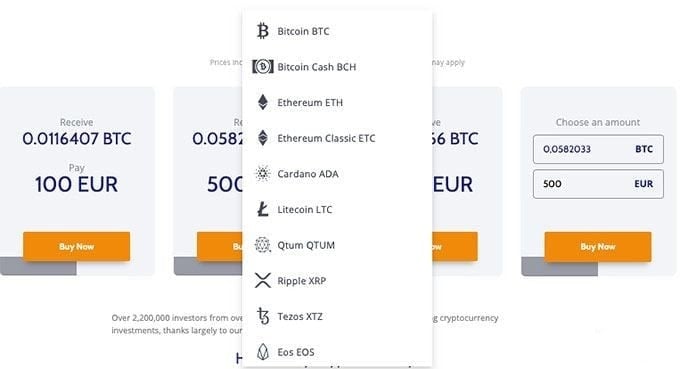Click Buy Now under 100 EUR
Image resolution: width=680 pixels, height=369 pixels.
click(77, 246)
